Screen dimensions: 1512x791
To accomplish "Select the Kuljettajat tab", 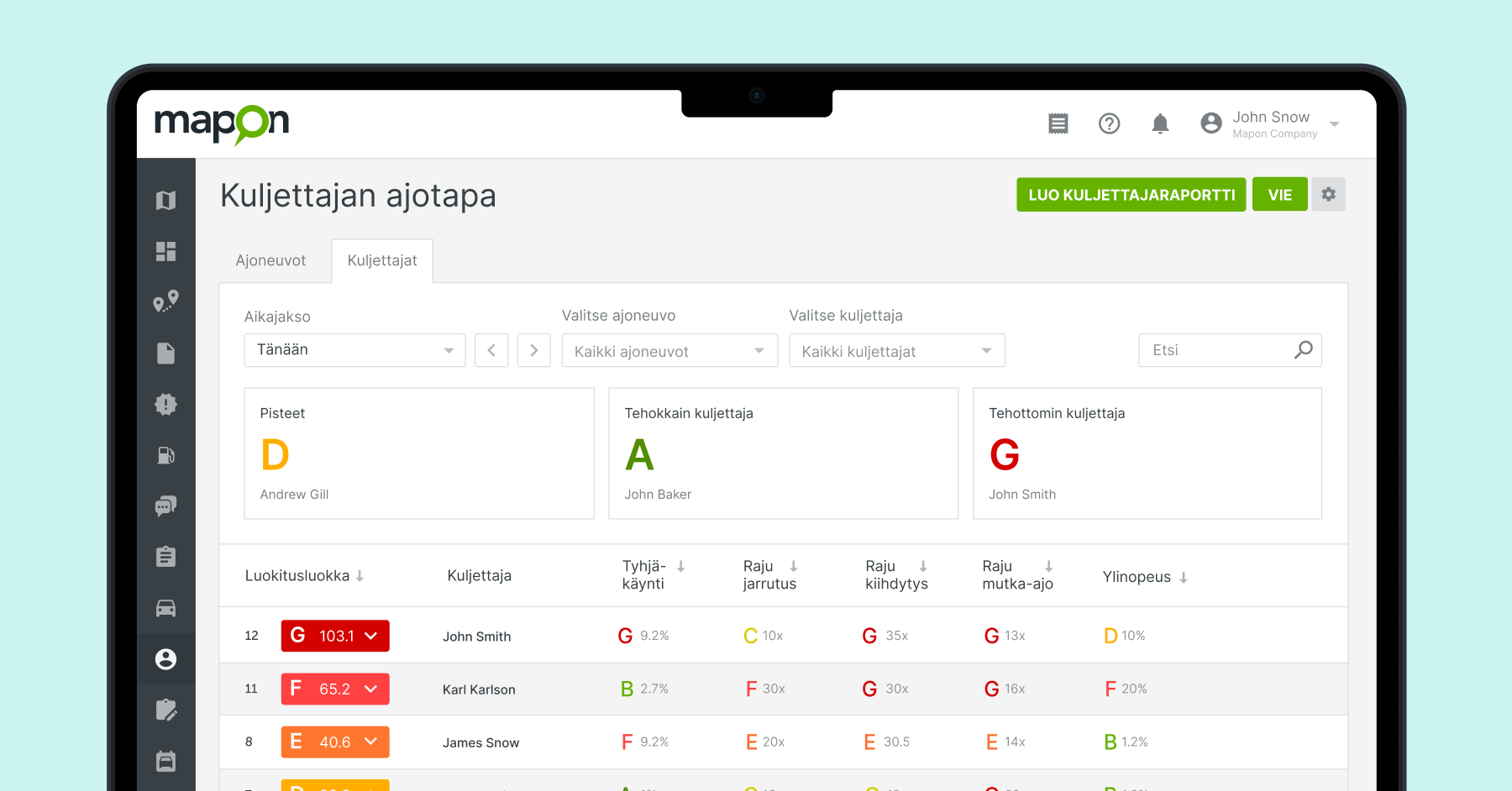I will coord(382,261).
